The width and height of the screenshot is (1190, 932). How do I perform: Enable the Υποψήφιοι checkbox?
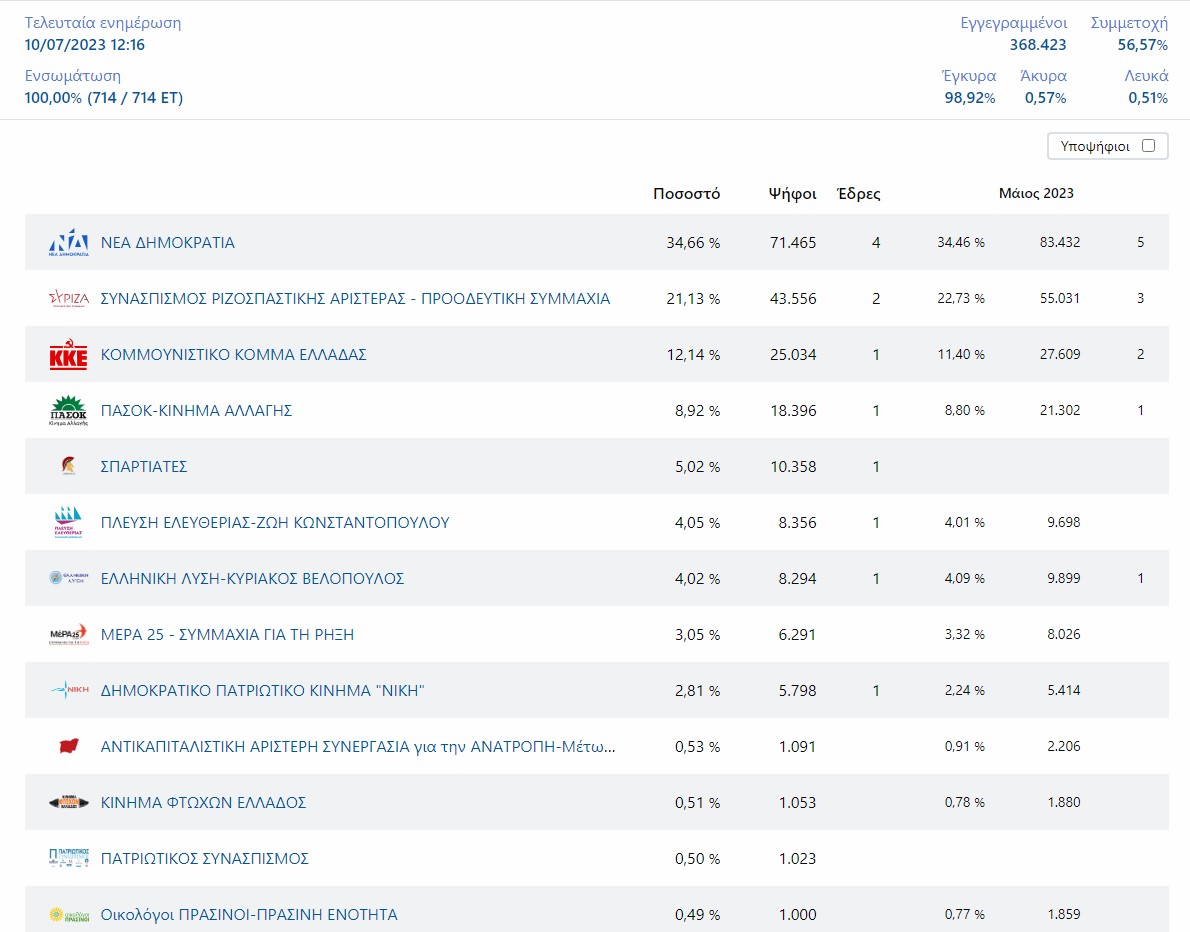[1148, 146]
